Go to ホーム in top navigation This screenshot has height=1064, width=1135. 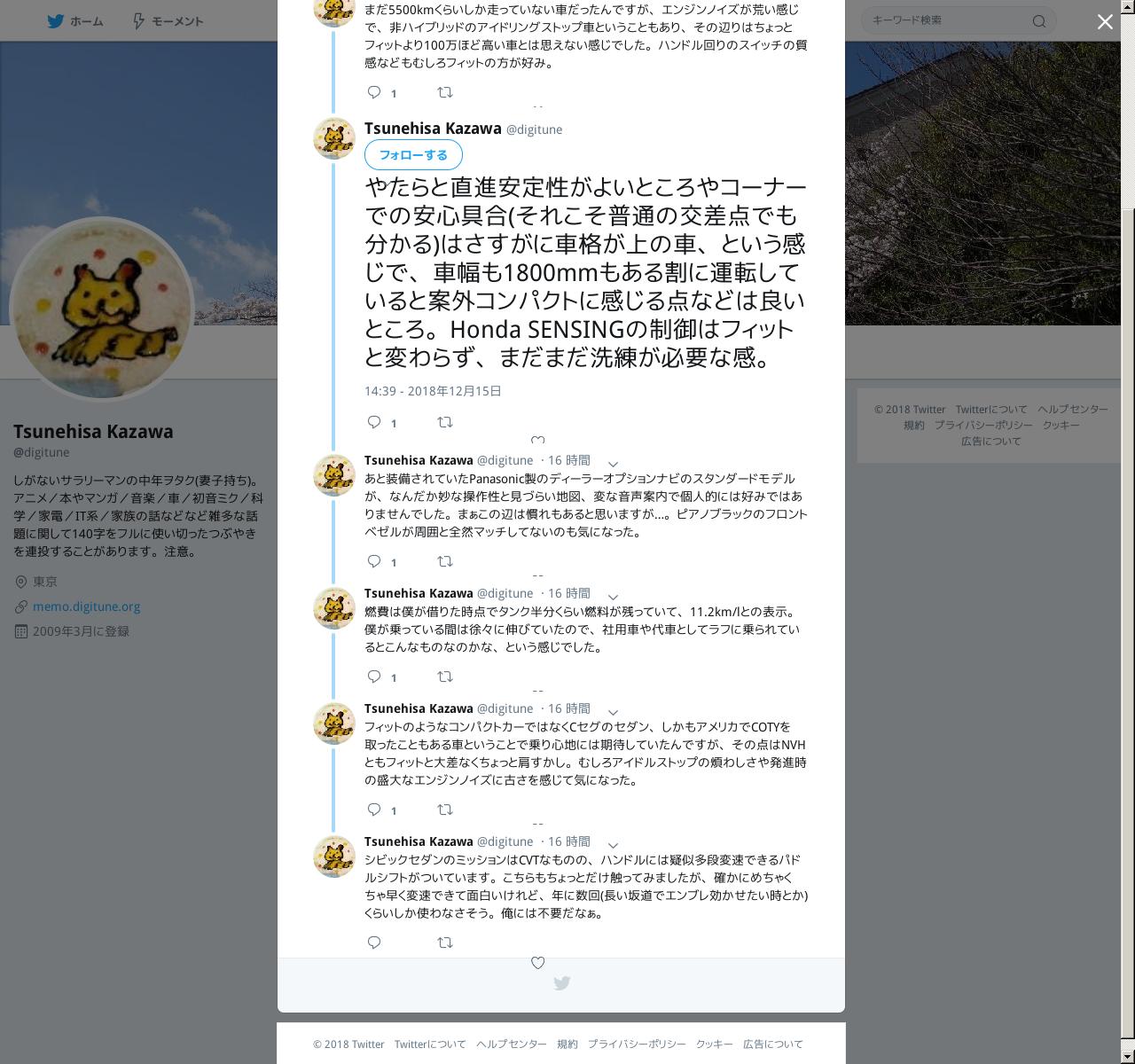click(75, 20)
